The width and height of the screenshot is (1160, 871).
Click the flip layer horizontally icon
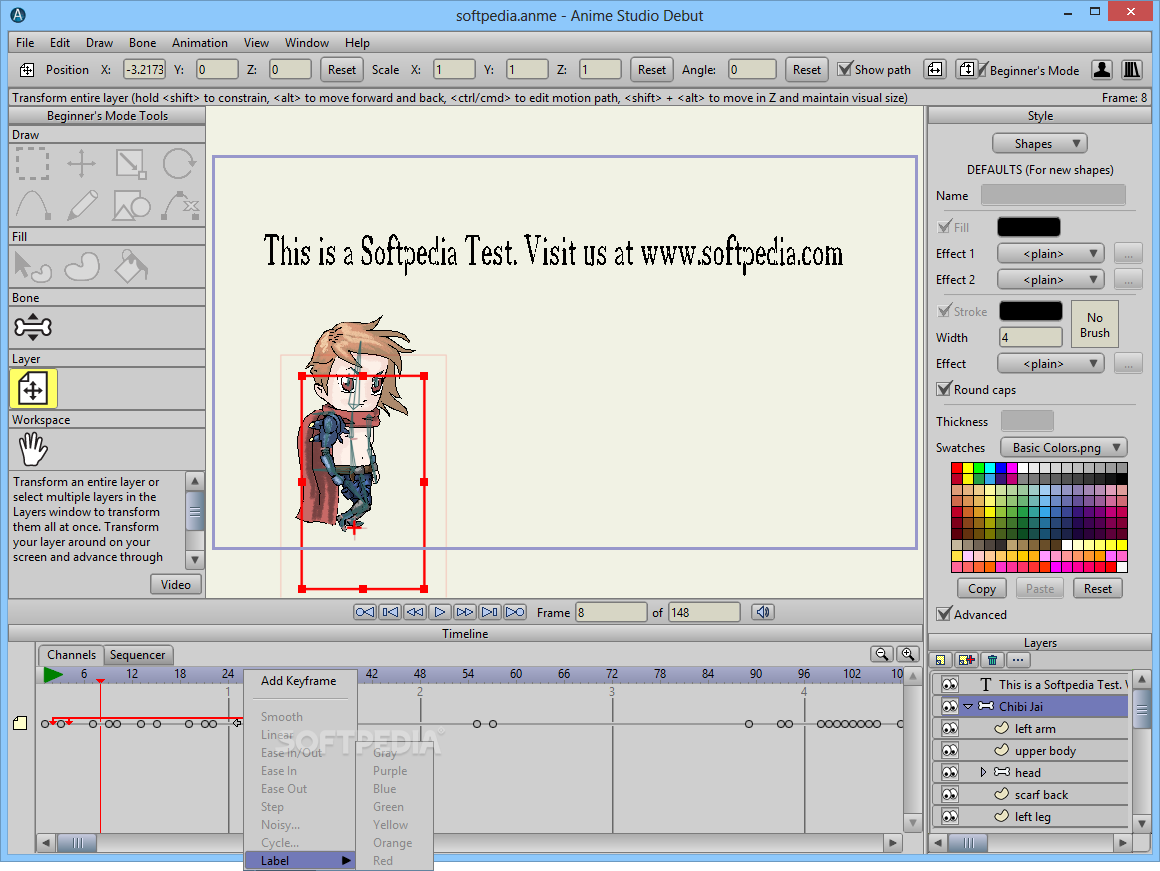pos(935,70)
